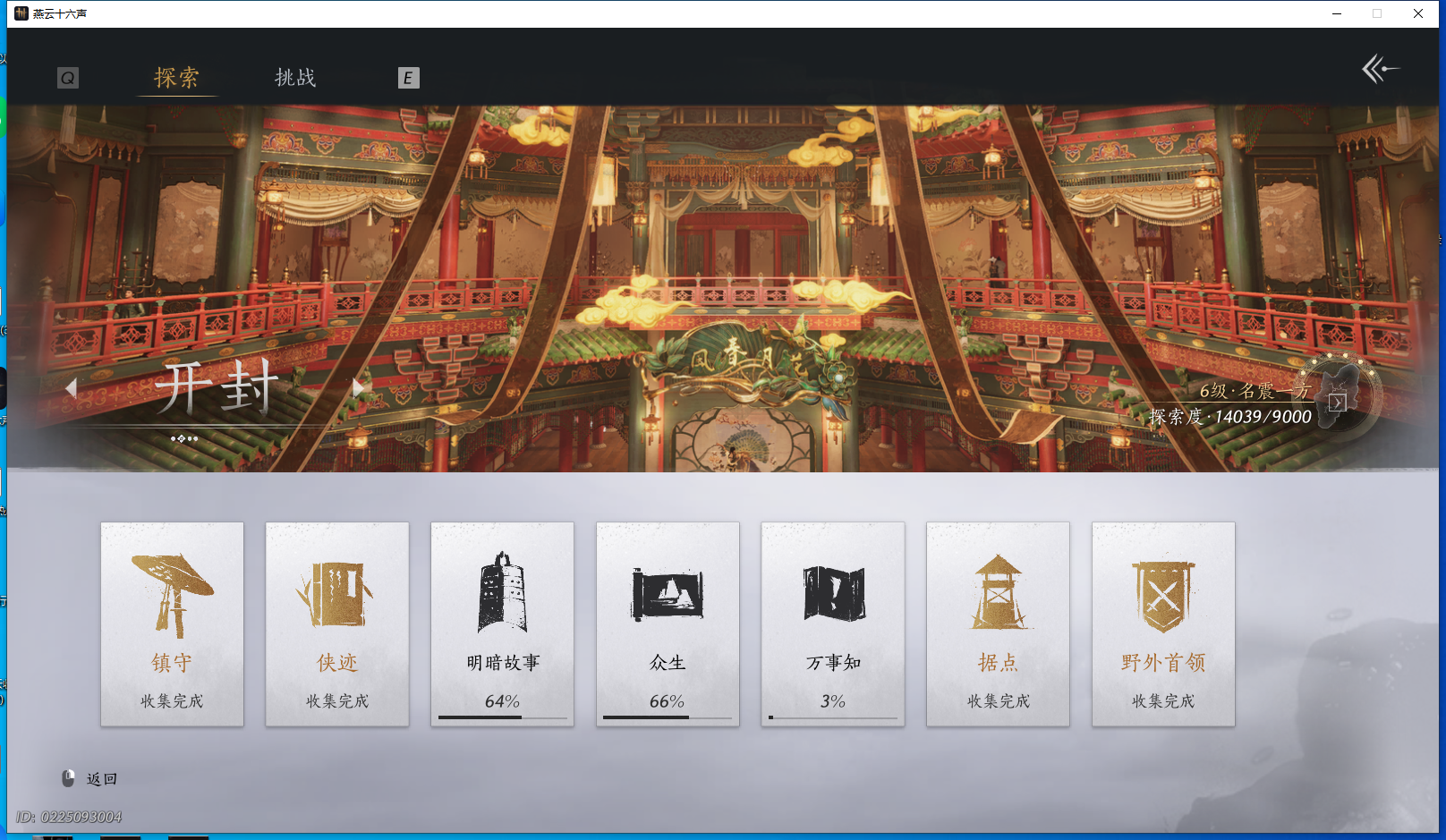Click the 众生 66% progress bar
Image resolution: width=1446 pixels, height=840 pixels.
click(668, 718)
